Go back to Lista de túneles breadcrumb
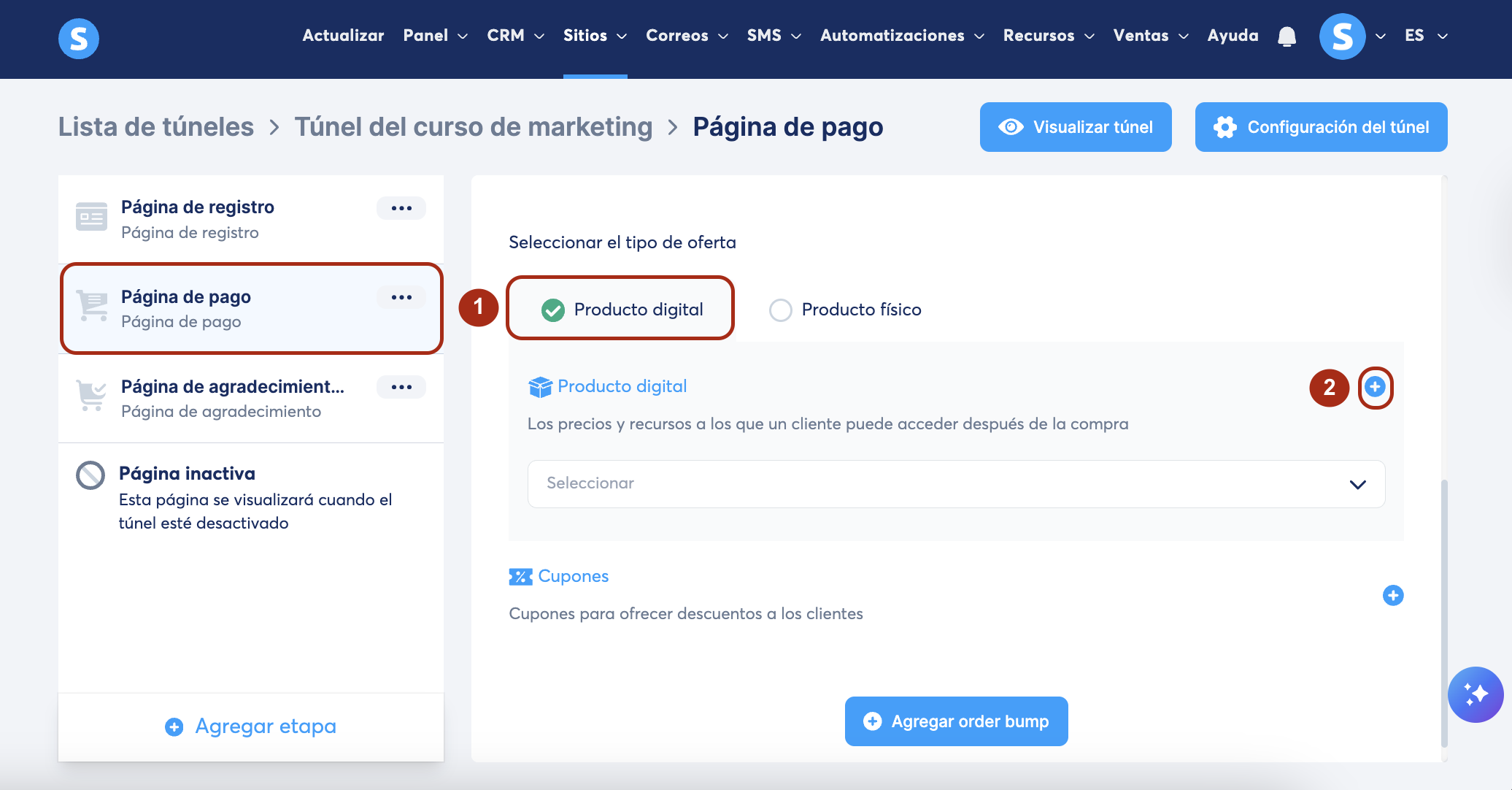1512x790 pixels. 156,127
